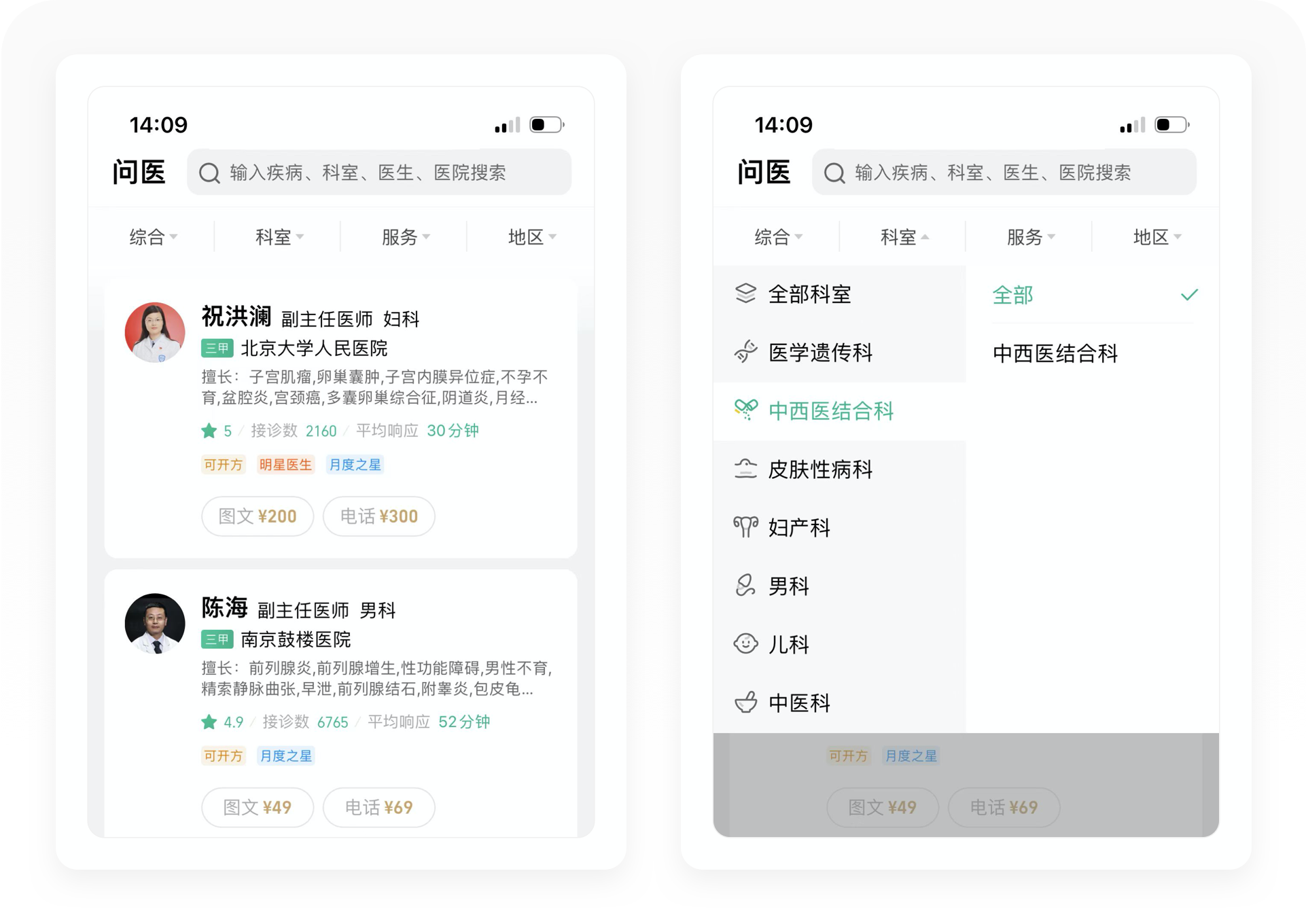Open 祝洪澜 doctor's avatar photo
This screenshot has height=924, width=1306.
(x=155, y=332)
